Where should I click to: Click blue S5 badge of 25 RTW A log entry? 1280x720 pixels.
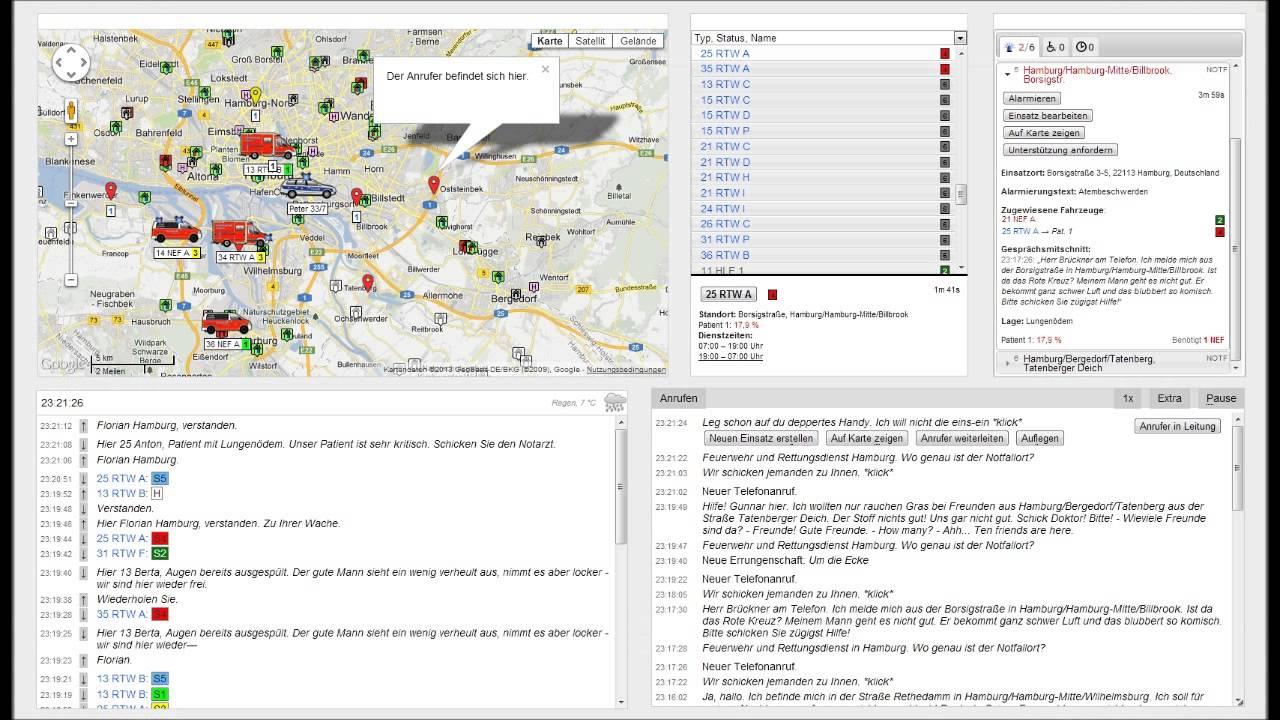click(160, 479)
